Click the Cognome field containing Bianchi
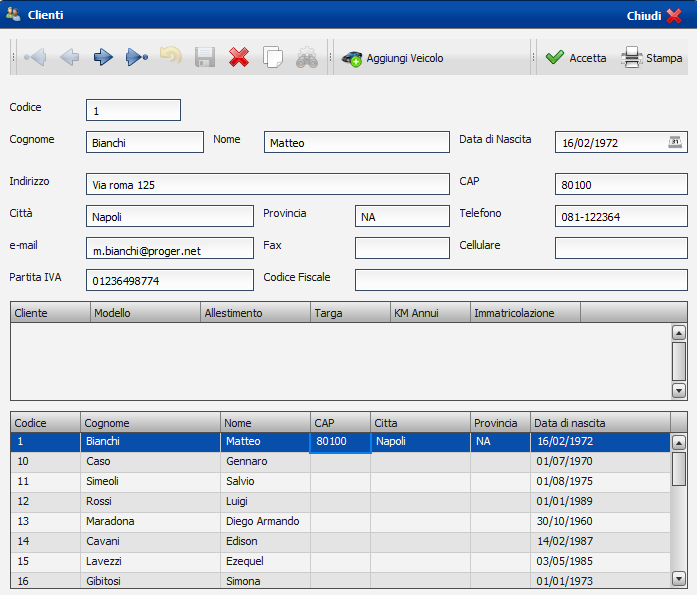 (x=145, y=142)
